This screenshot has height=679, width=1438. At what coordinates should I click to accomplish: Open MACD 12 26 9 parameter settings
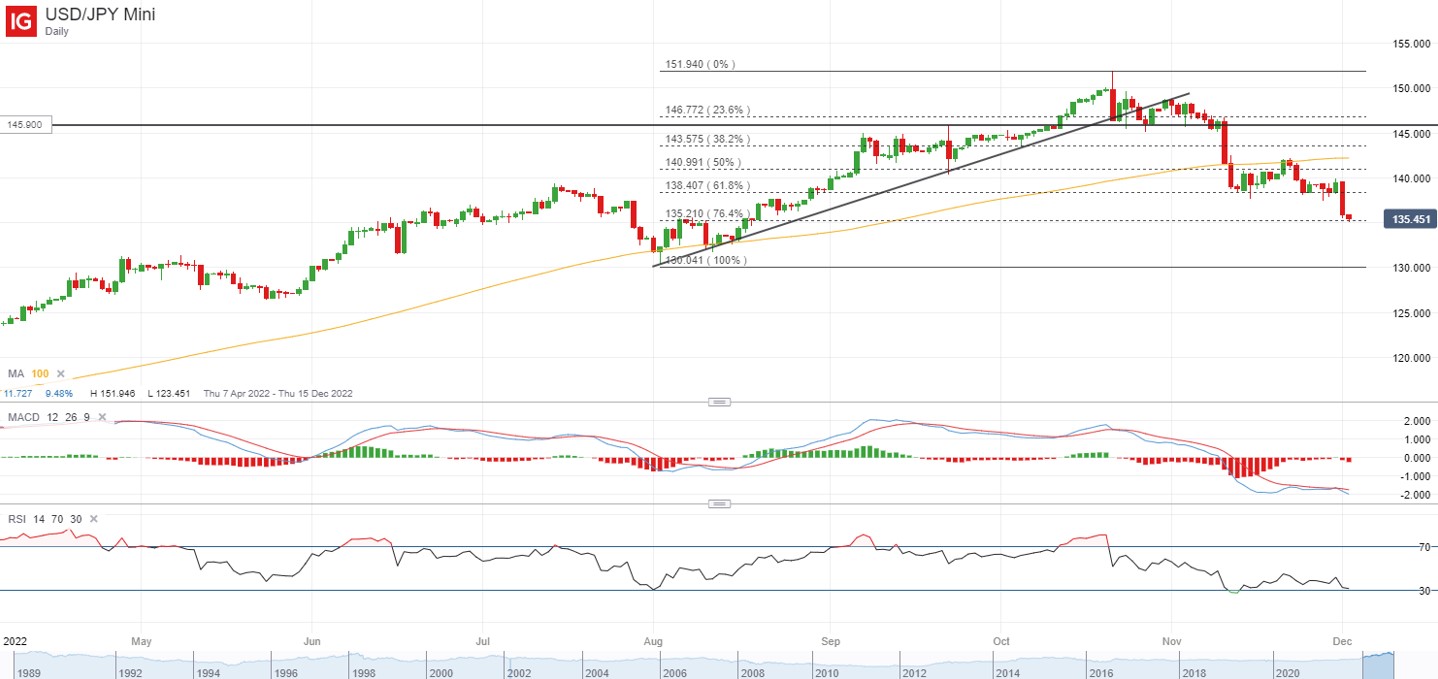(x=67, y=416)
